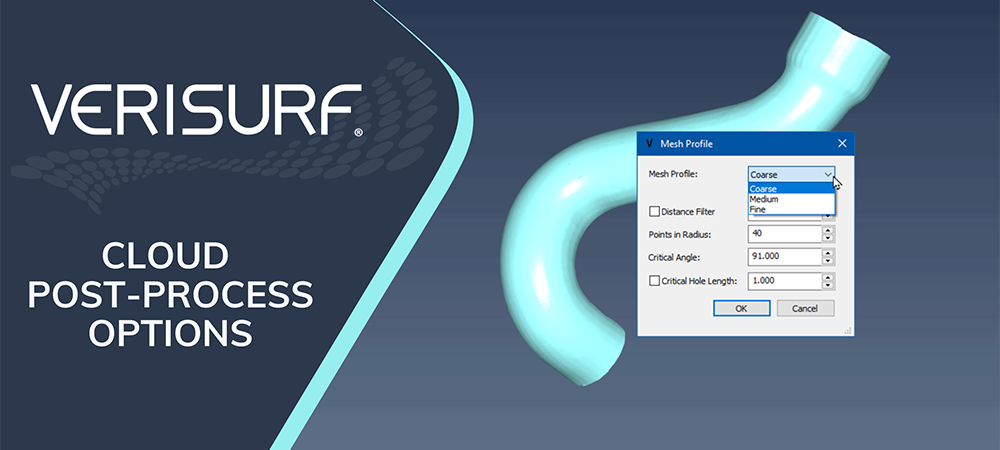Click the Verisurf V icon in title bar
This screenshot has width=1000, height=450.
pyautogui.click(x=650, y=144)
